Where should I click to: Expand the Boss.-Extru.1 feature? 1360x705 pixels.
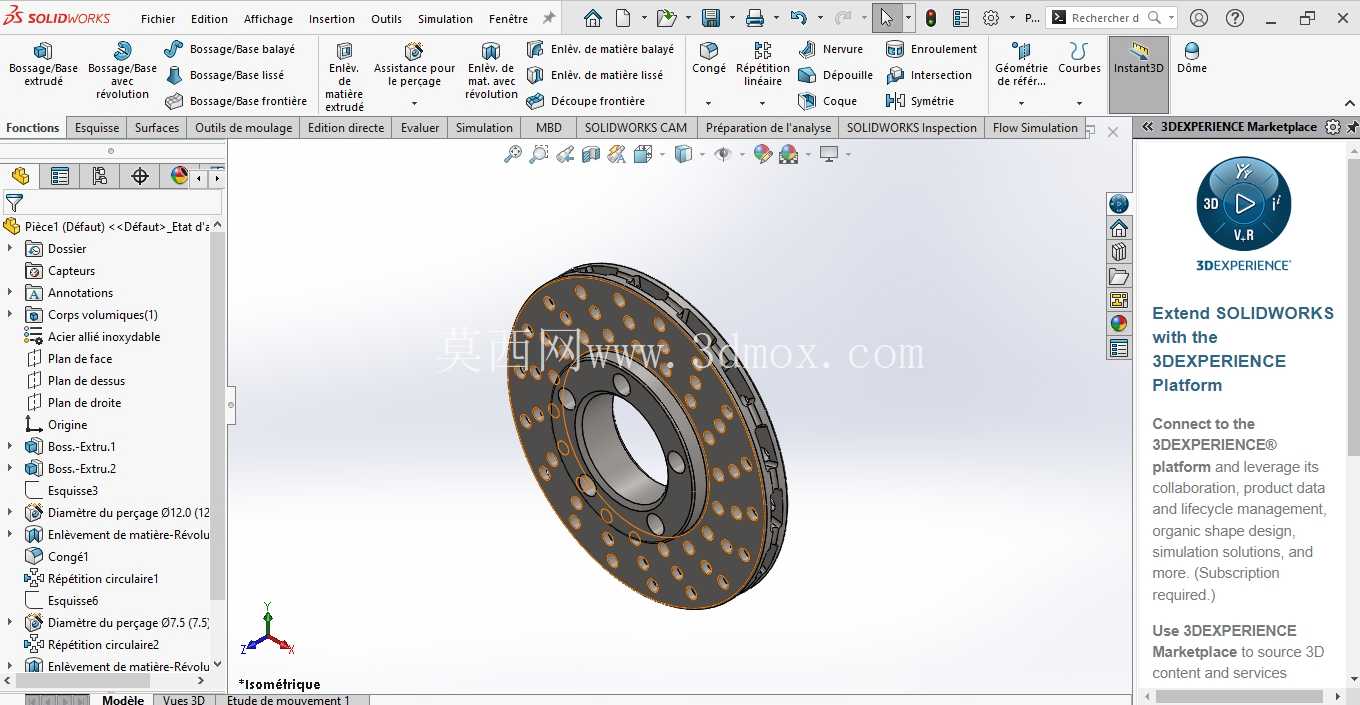point(10,447)
